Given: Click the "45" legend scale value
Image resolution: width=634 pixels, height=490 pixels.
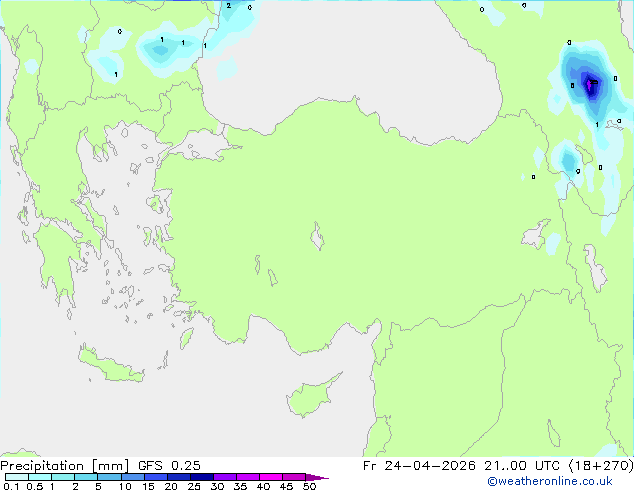Looking at the screenshot, I should (x=286, y=486).
